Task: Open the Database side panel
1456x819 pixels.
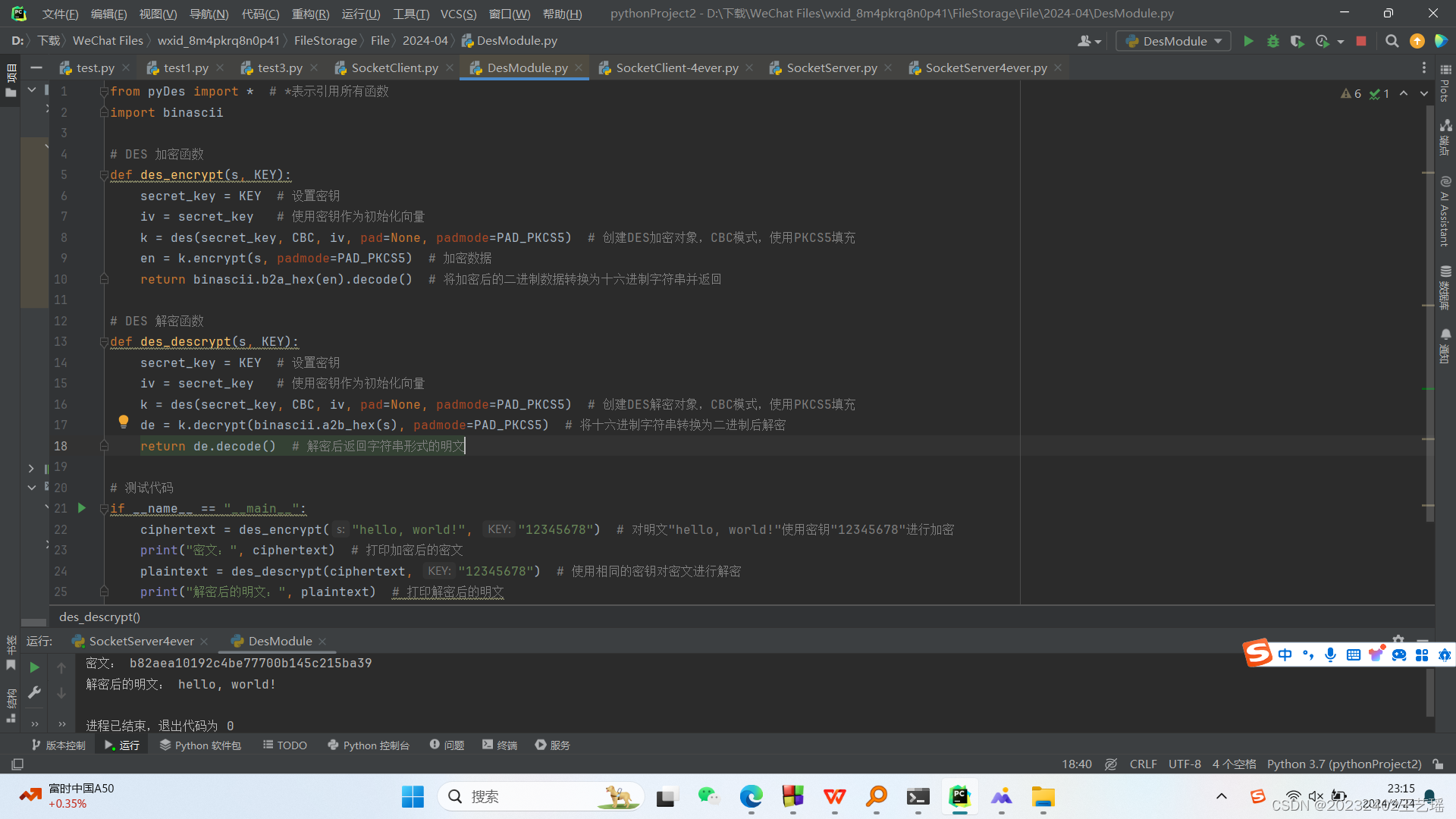Action: pos(1445,287)
